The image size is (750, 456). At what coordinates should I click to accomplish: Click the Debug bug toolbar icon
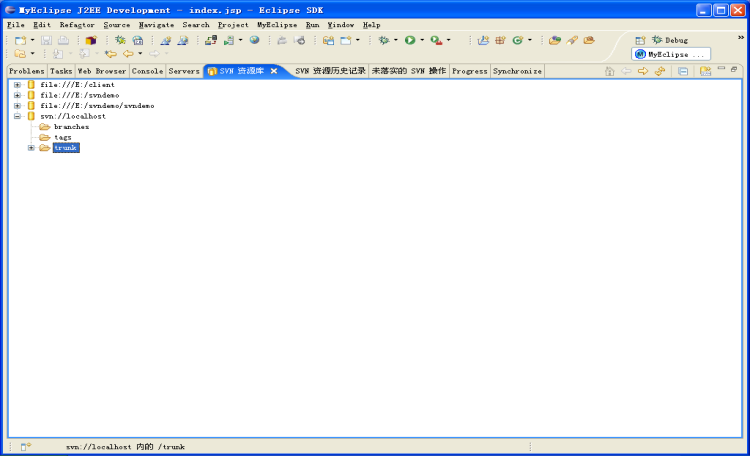coord(384,41)
